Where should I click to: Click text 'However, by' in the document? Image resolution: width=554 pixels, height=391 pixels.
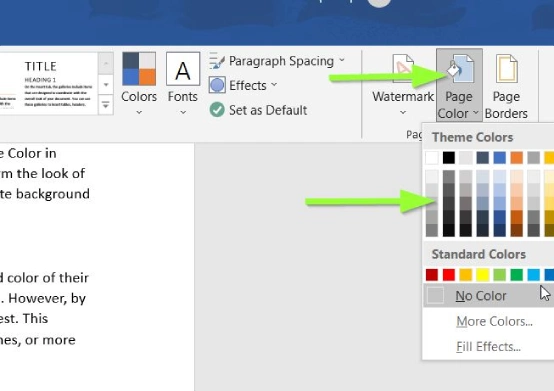(x=47, y=298)
